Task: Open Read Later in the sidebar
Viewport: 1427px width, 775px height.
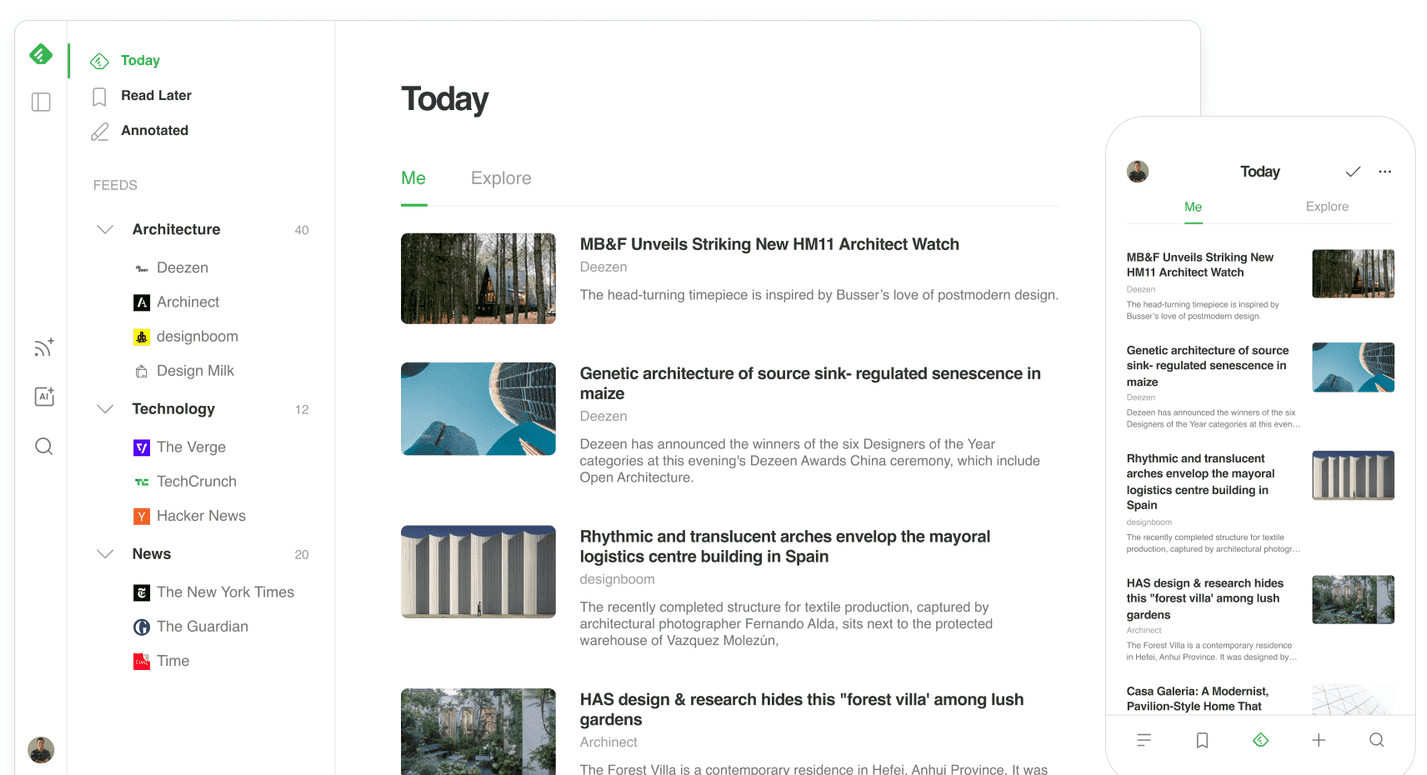Action: pos(156,95)
